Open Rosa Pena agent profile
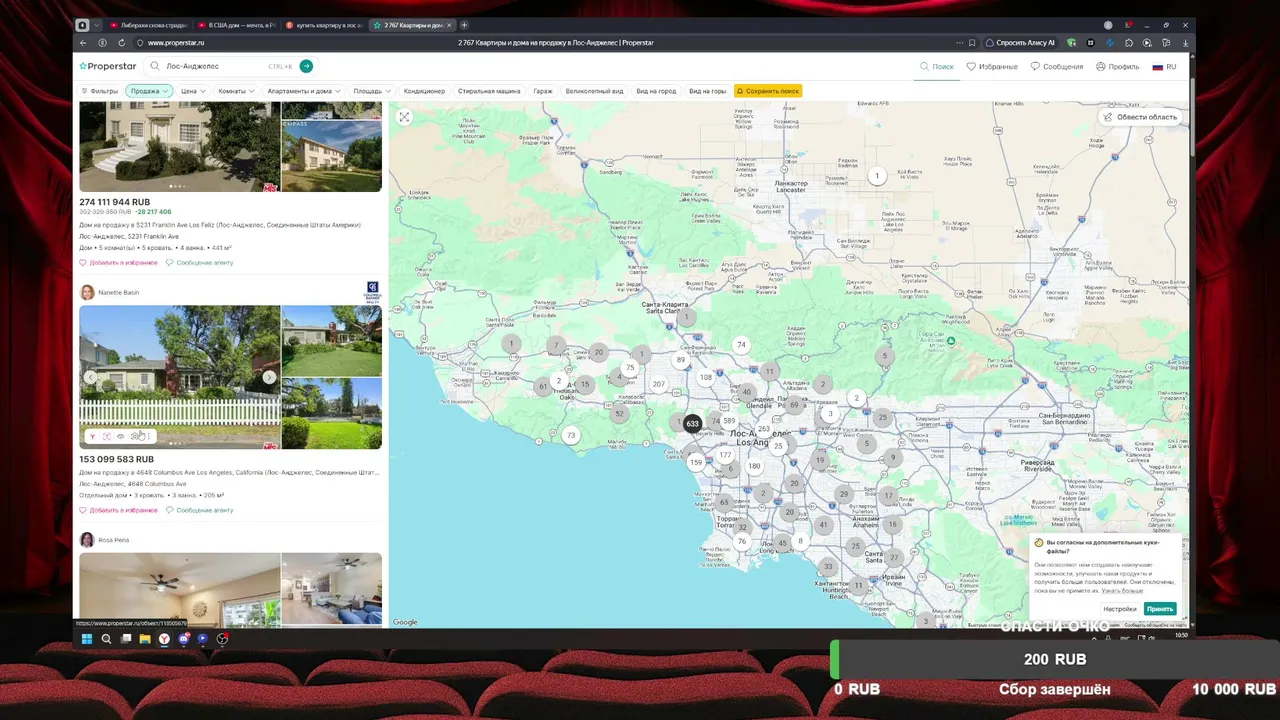Viewport: 1280px width, 720px height. tap(105, 540)
